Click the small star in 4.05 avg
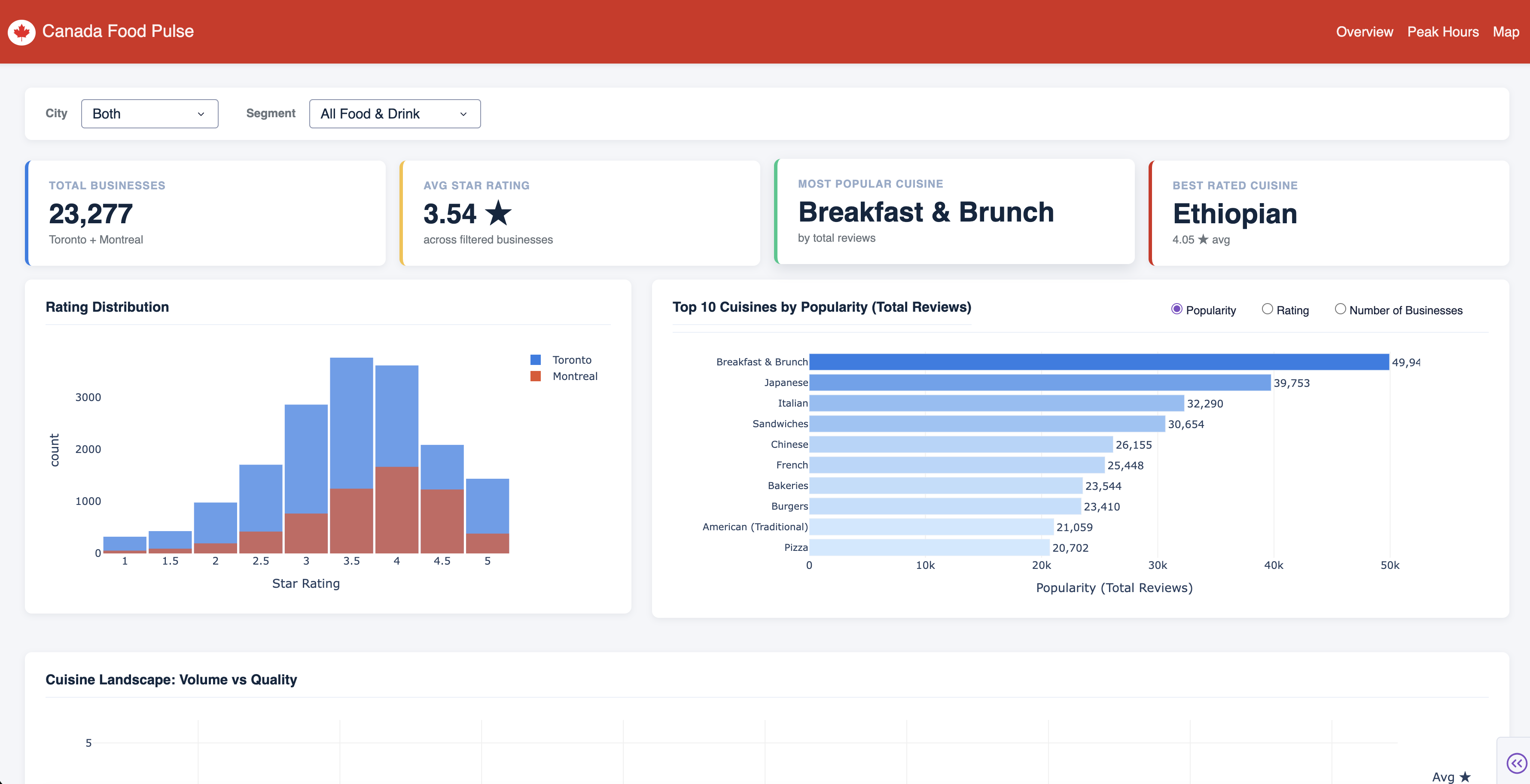This screenshot has width=1530, height=784. pyautogui.click(x=1203, y=240)
